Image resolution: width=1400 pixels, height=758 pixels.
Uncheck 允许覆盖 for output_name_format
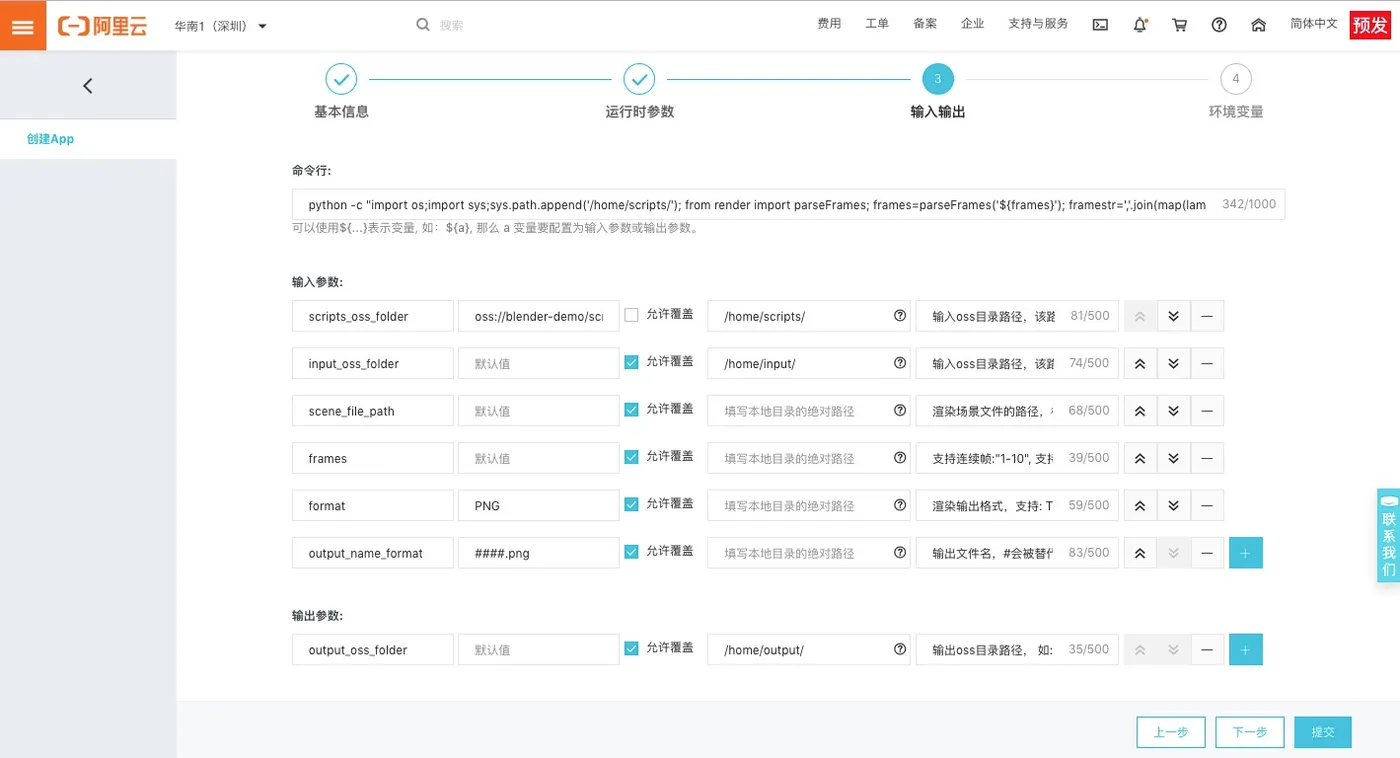(631, 552)
